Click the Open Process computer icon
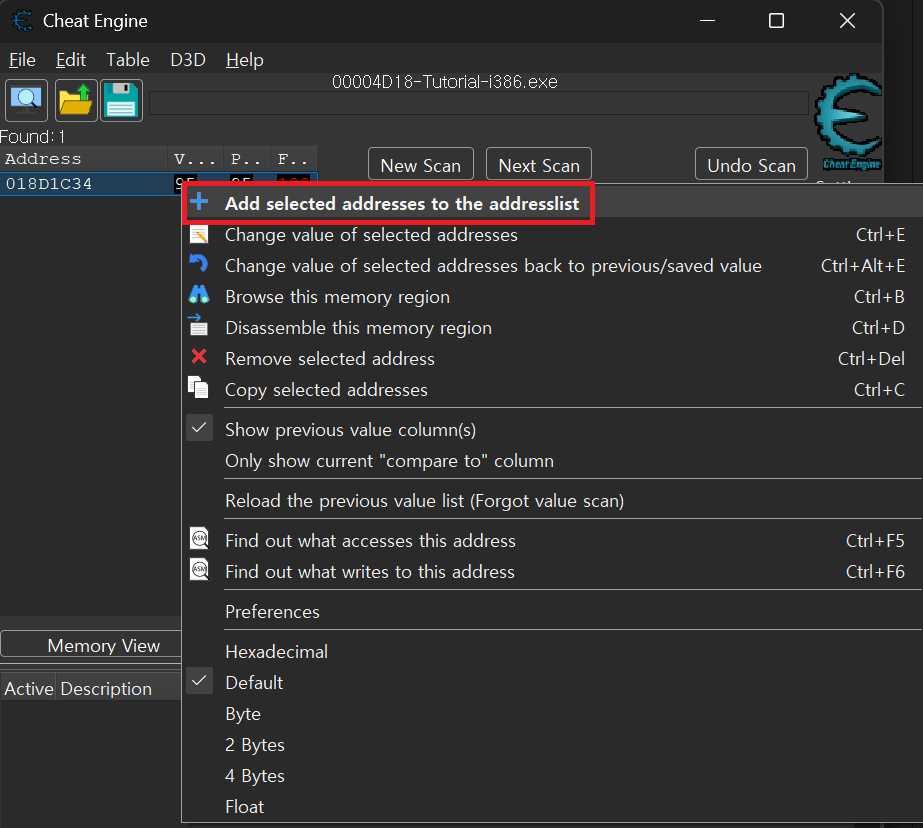This screenshot has width=923, height=828. pos(26,100)
